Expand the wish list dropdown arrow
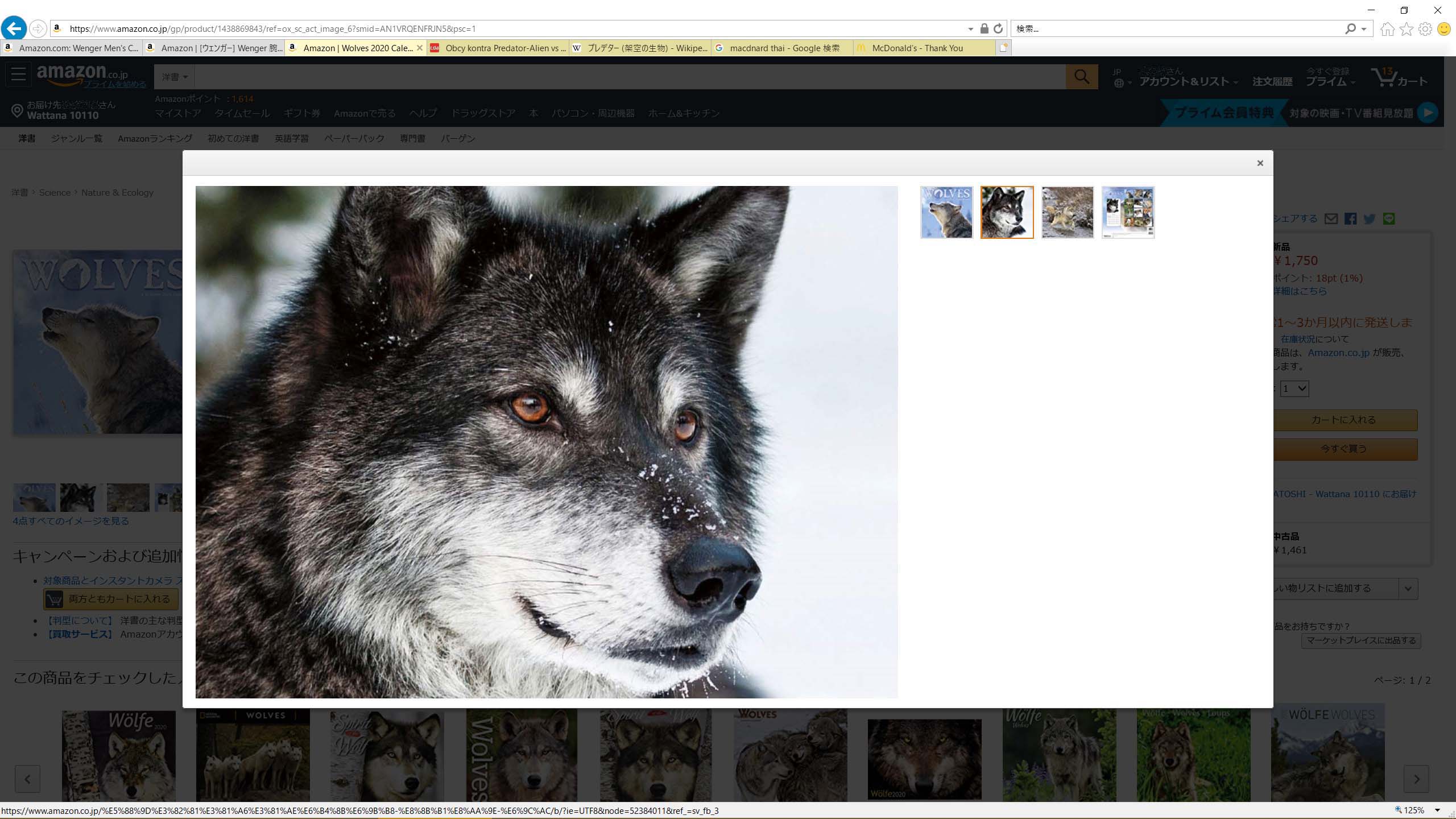 1408,588
